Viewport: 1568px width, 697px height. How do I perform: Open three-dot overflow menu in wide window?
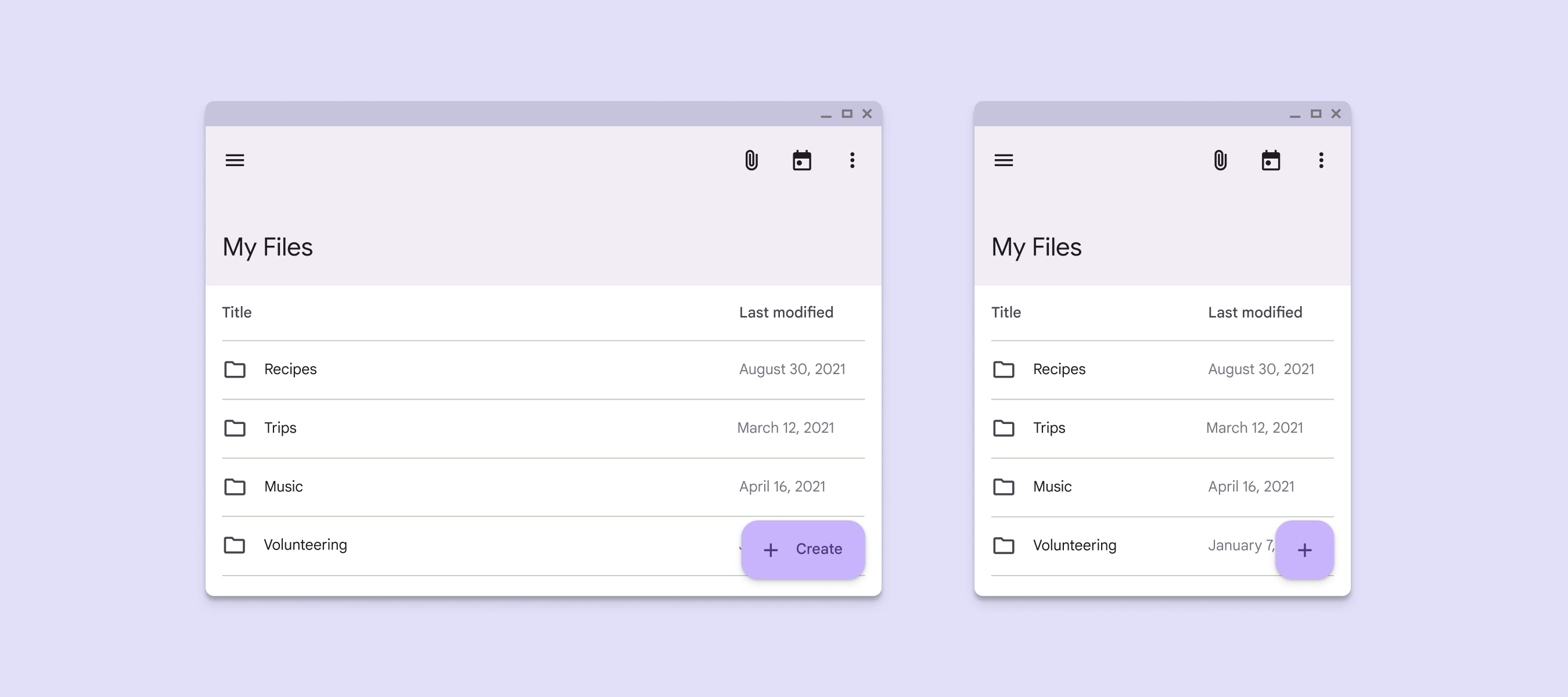852,160
